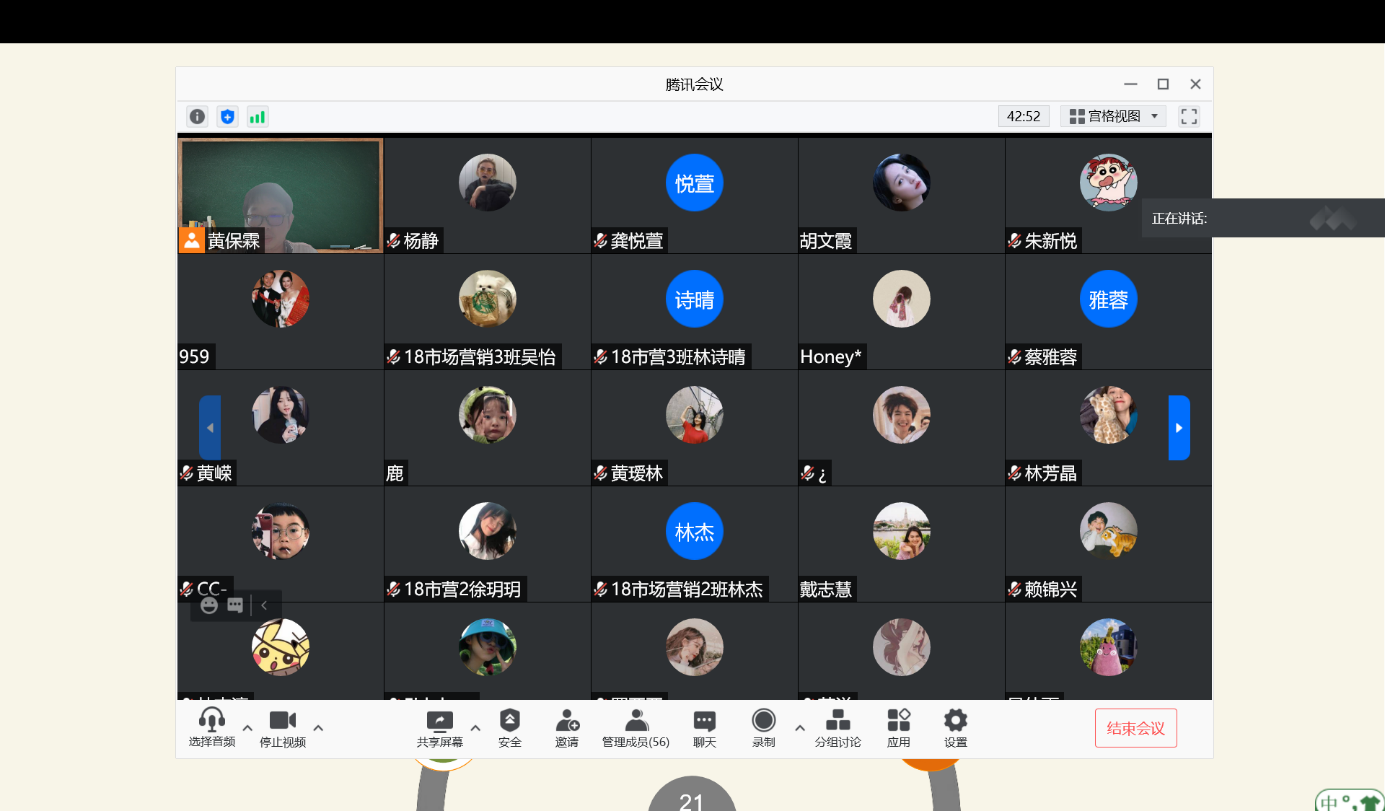
Task: Open the 安全 security options
Action: [510, 728]
